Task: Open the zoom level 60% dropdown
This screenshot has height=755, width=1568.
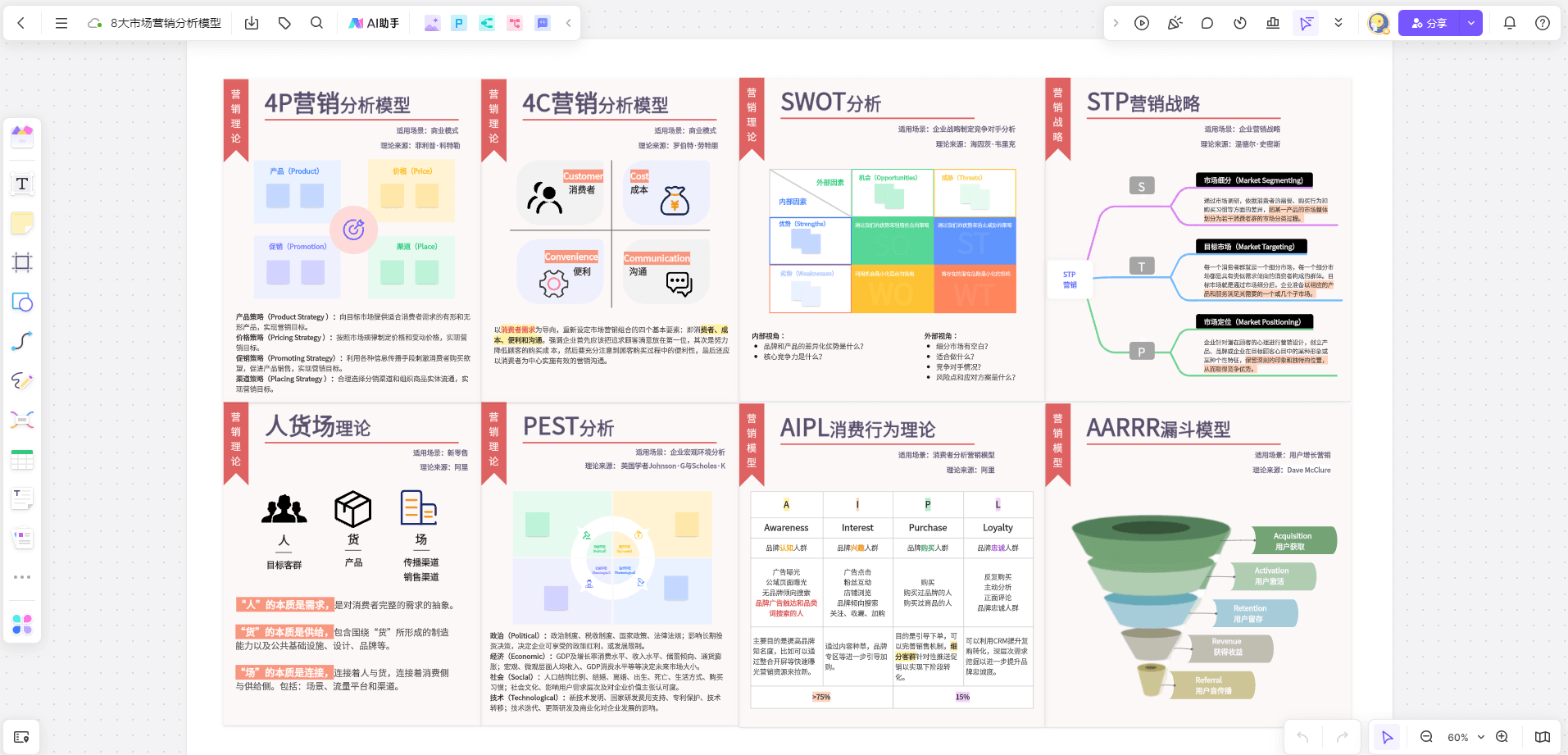Action: click(1464, 737)
